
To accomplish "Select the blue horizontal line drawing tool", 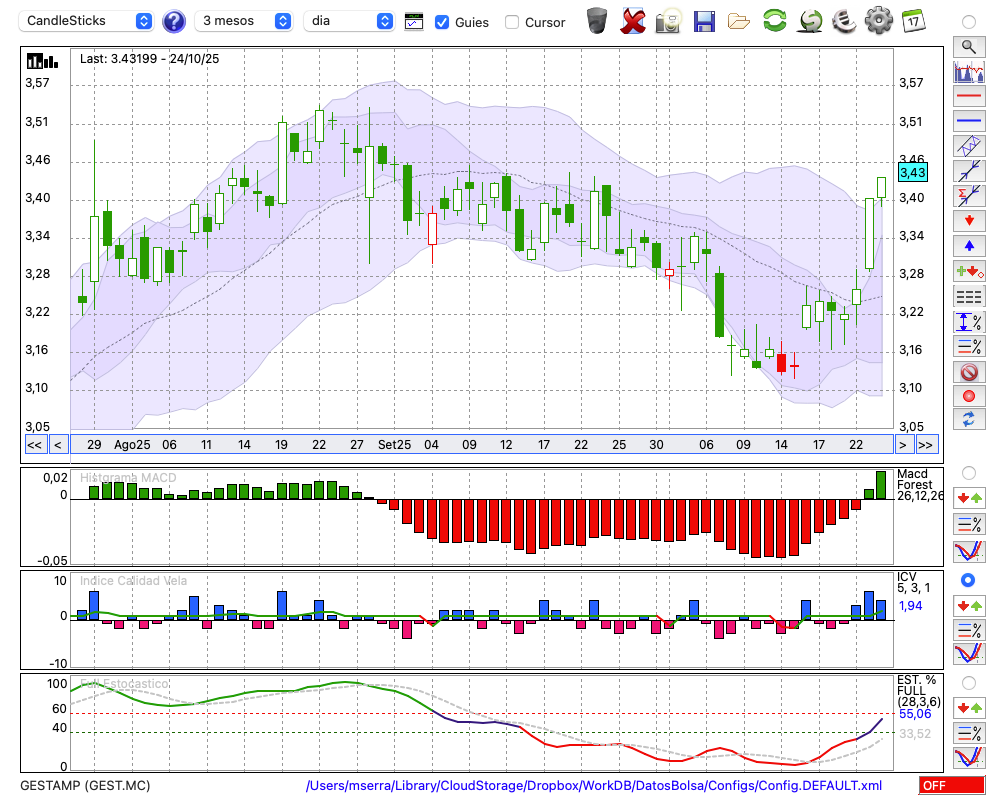I will coord(968,121).
